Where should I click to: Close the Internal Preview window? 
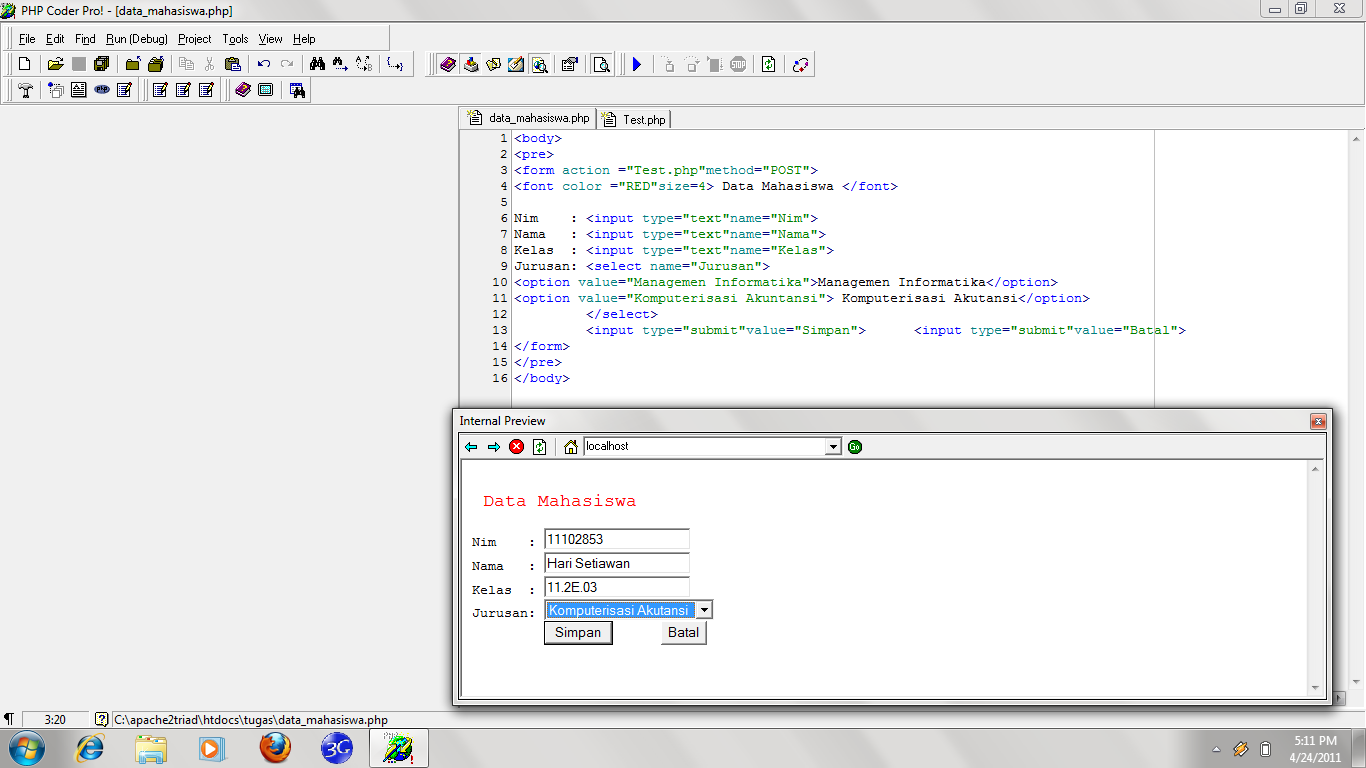(1318, 421)
